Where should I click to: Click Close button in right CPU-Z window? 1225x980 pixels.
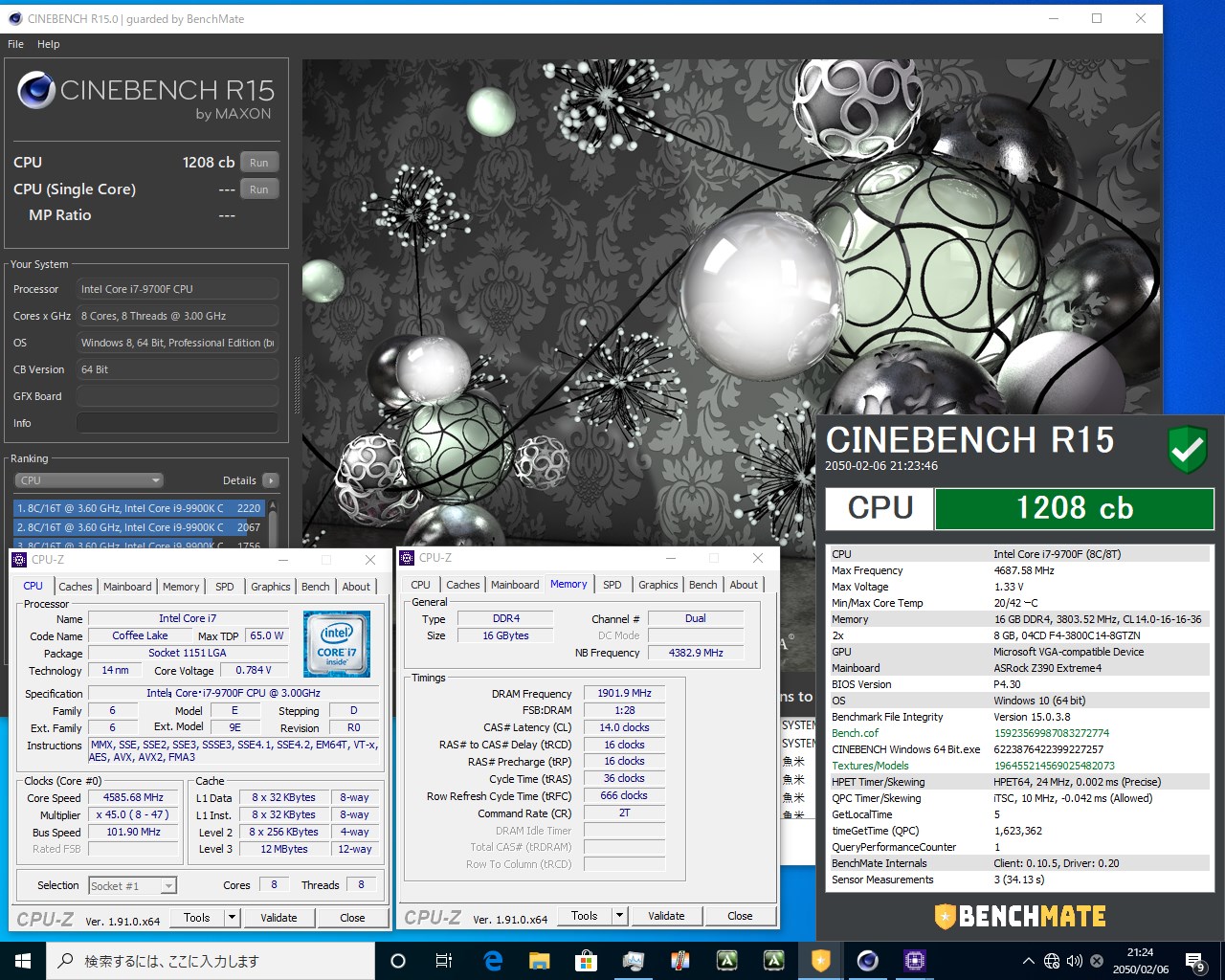point(740,916)
